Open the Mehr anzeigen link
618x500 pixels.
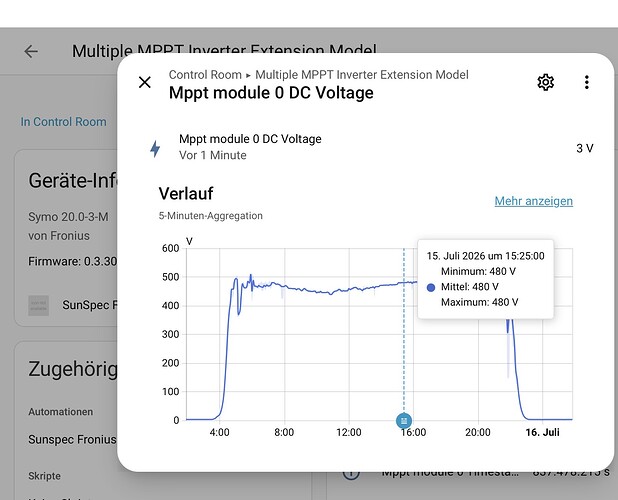(534, 201)
